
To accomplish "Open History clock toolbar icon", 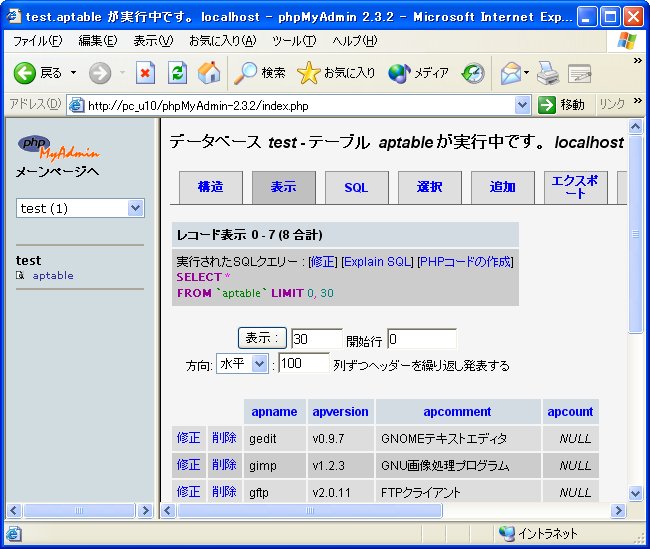I will 473,73.
